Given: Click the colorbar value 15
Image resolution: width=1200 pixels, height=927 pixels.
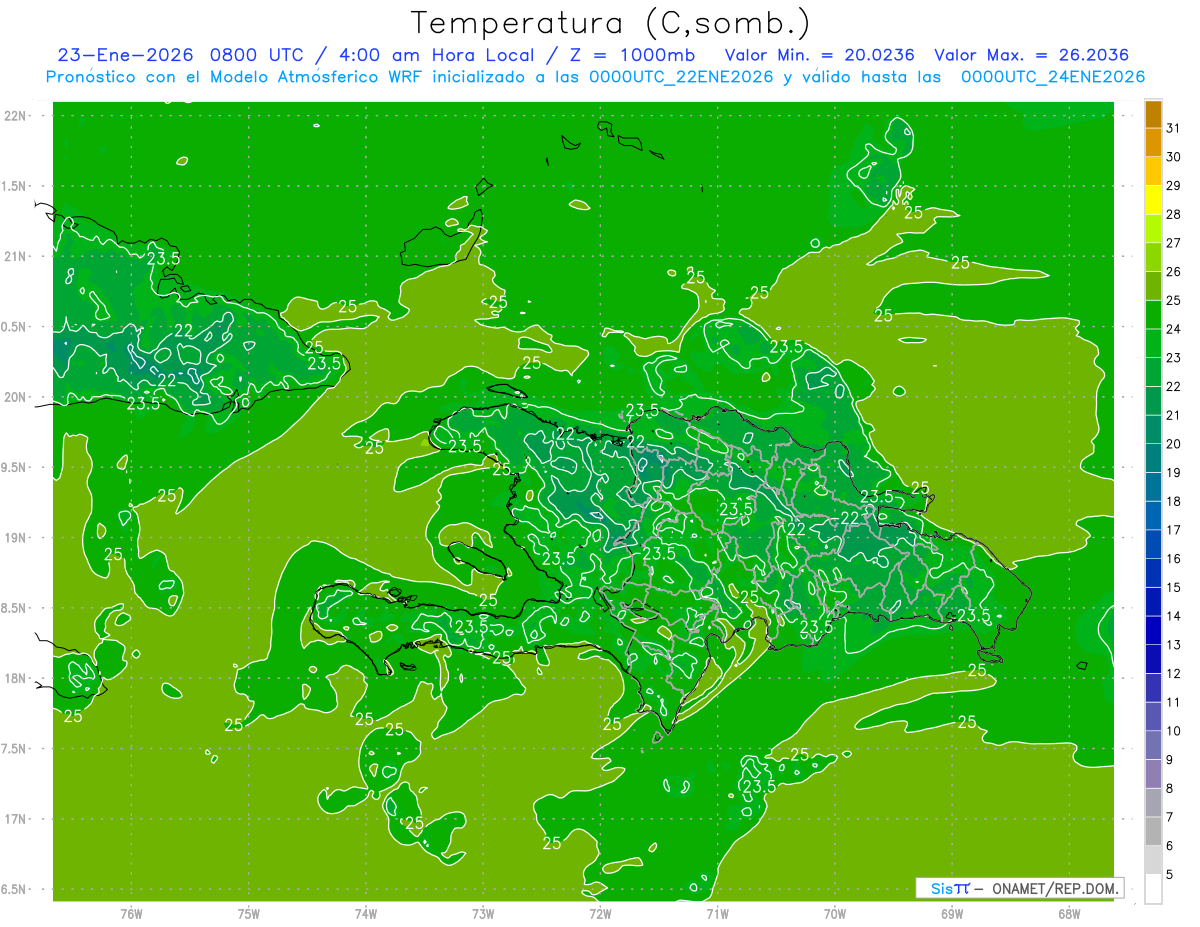Looking at the screenshot, I should click(1174, 587).
